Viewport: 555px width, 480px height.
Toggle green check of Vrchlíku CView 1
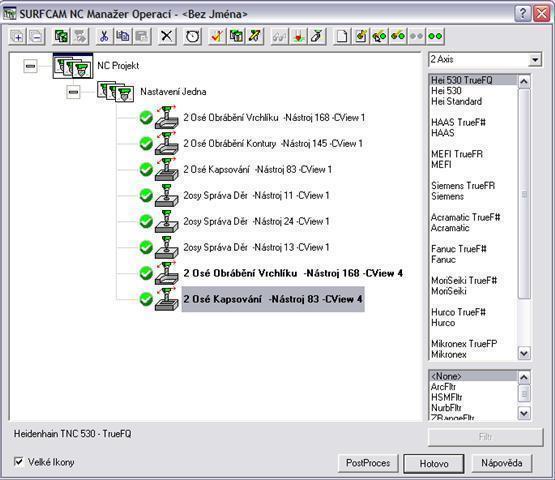(146, 118)
